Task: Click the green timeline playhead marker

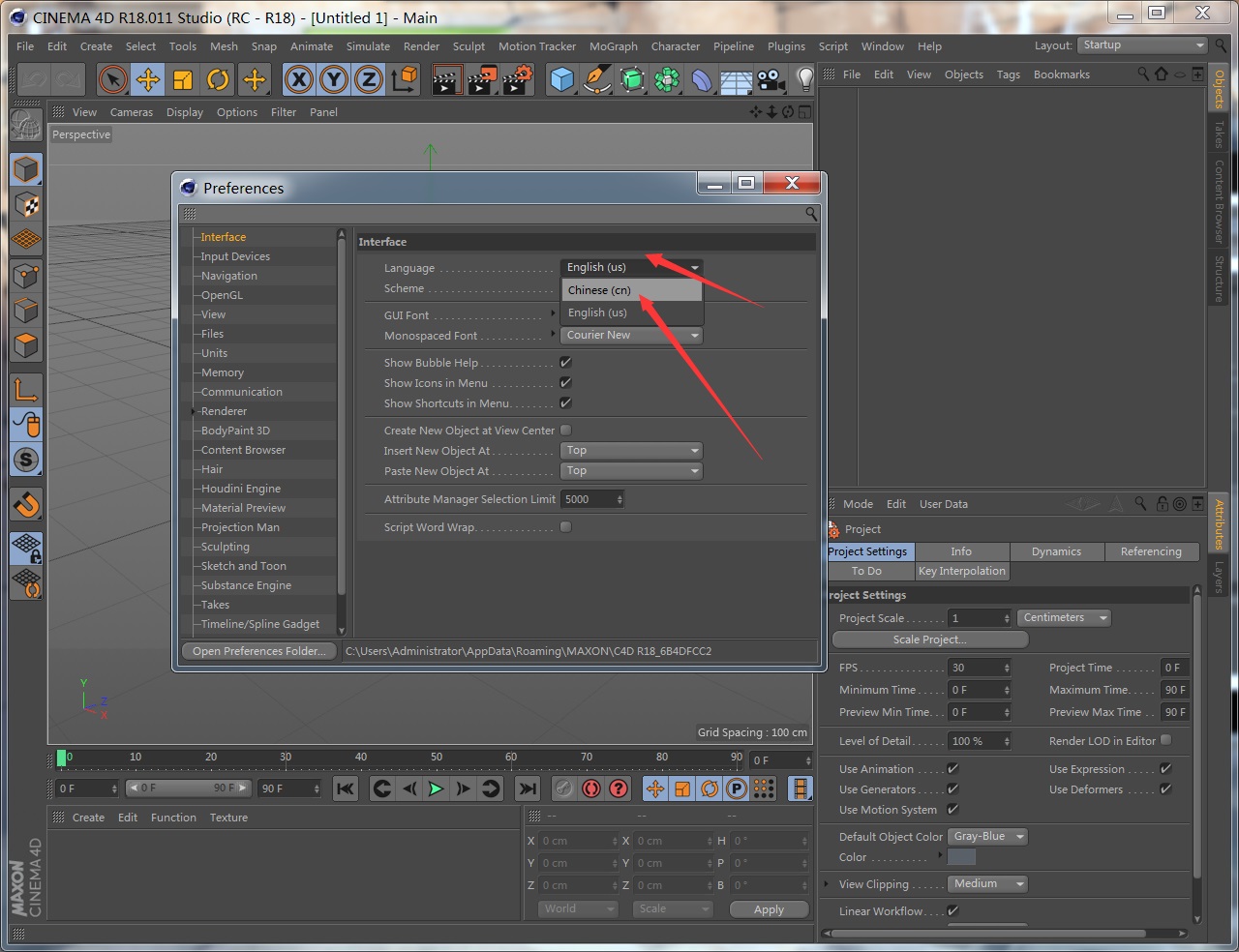Action: [62, 757]
